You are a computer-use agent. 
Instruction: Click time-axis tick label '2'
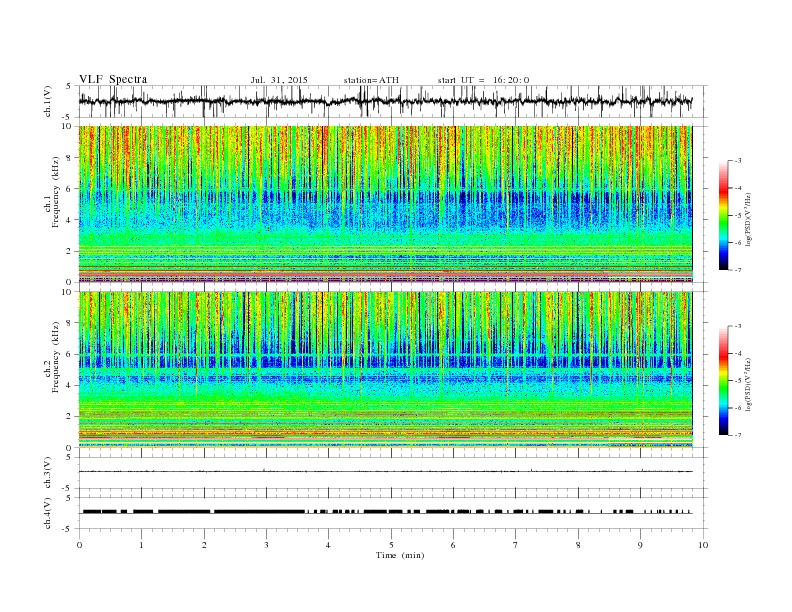tap(204, 545)
